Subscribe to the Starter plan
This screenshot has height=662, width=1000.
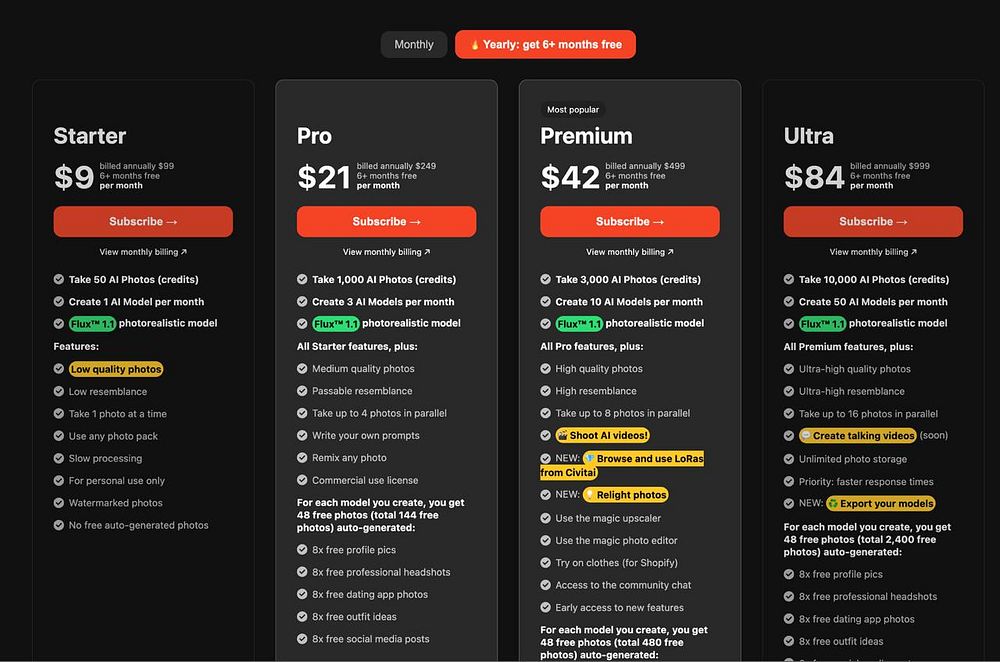tap(143, 221)
